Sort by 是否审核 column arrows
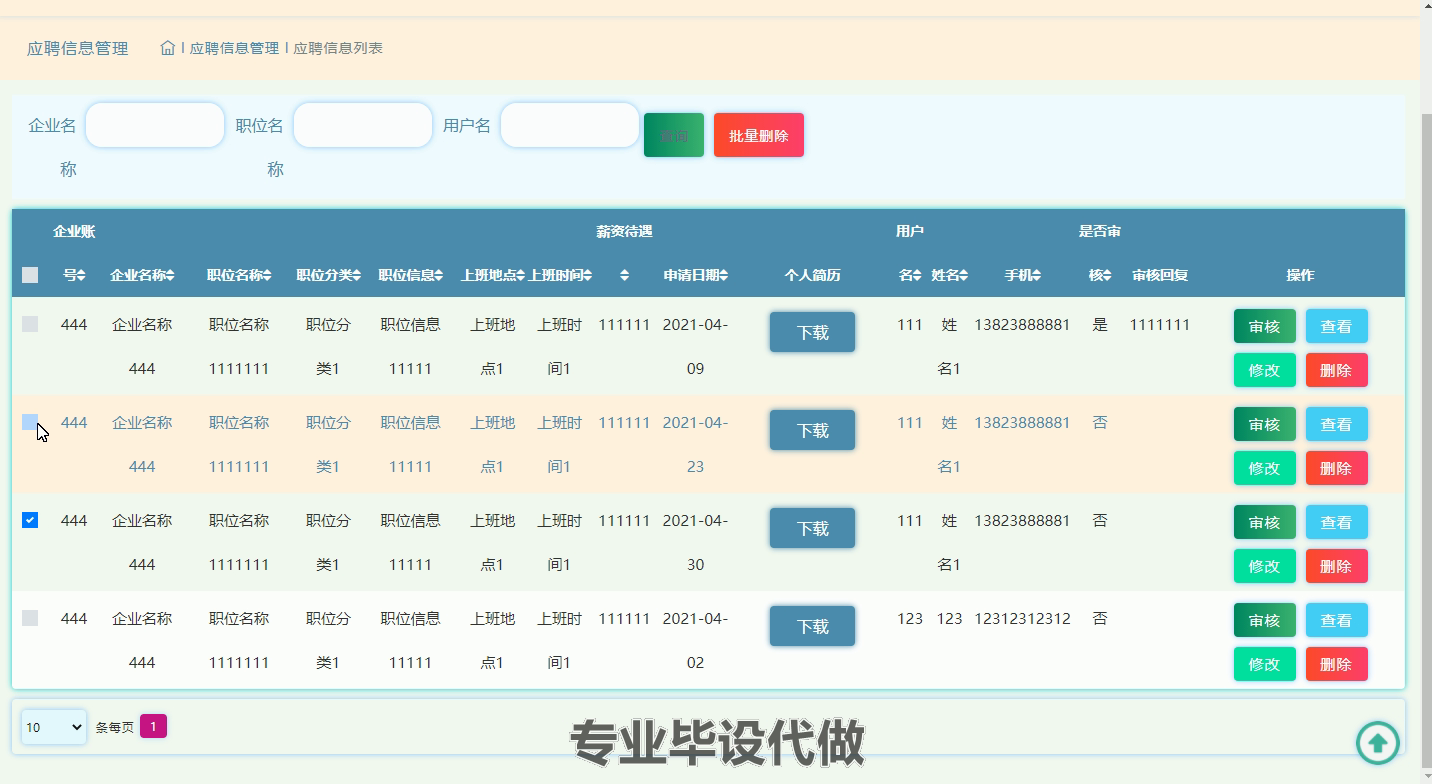This screenshot has height=784, width=1432. pos(1107,275)
